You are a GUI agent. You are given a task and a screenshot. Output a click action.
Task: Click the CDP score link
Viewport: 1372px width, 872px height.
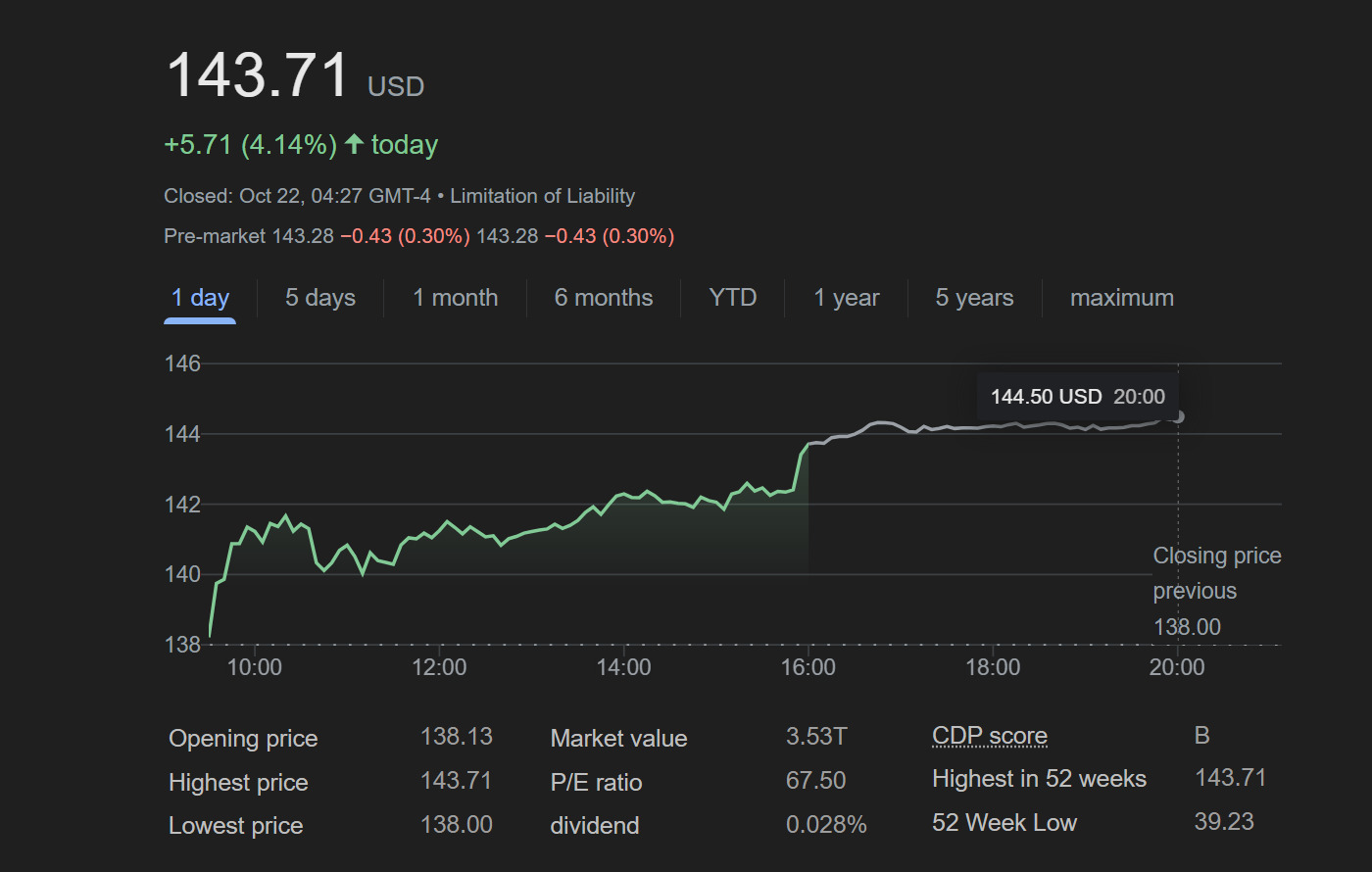click(990, 736)
